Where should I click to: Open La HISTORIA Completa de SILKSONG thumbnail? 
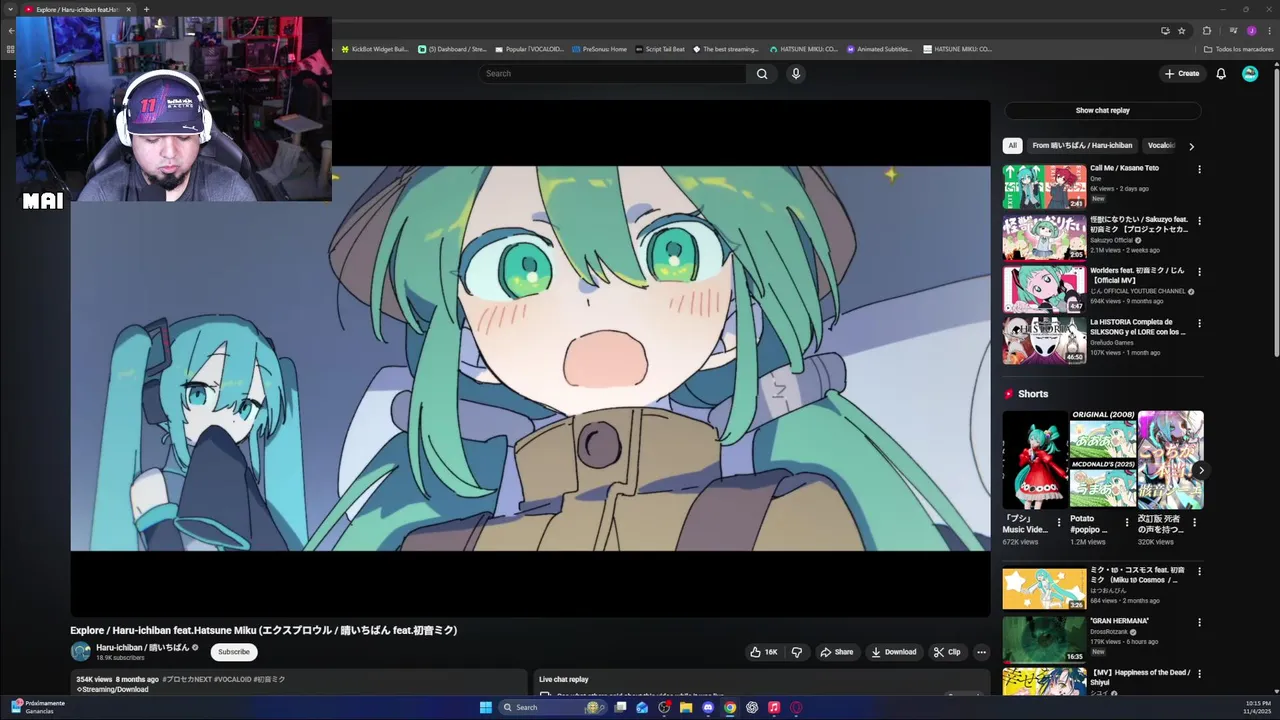click(1044, 341)
